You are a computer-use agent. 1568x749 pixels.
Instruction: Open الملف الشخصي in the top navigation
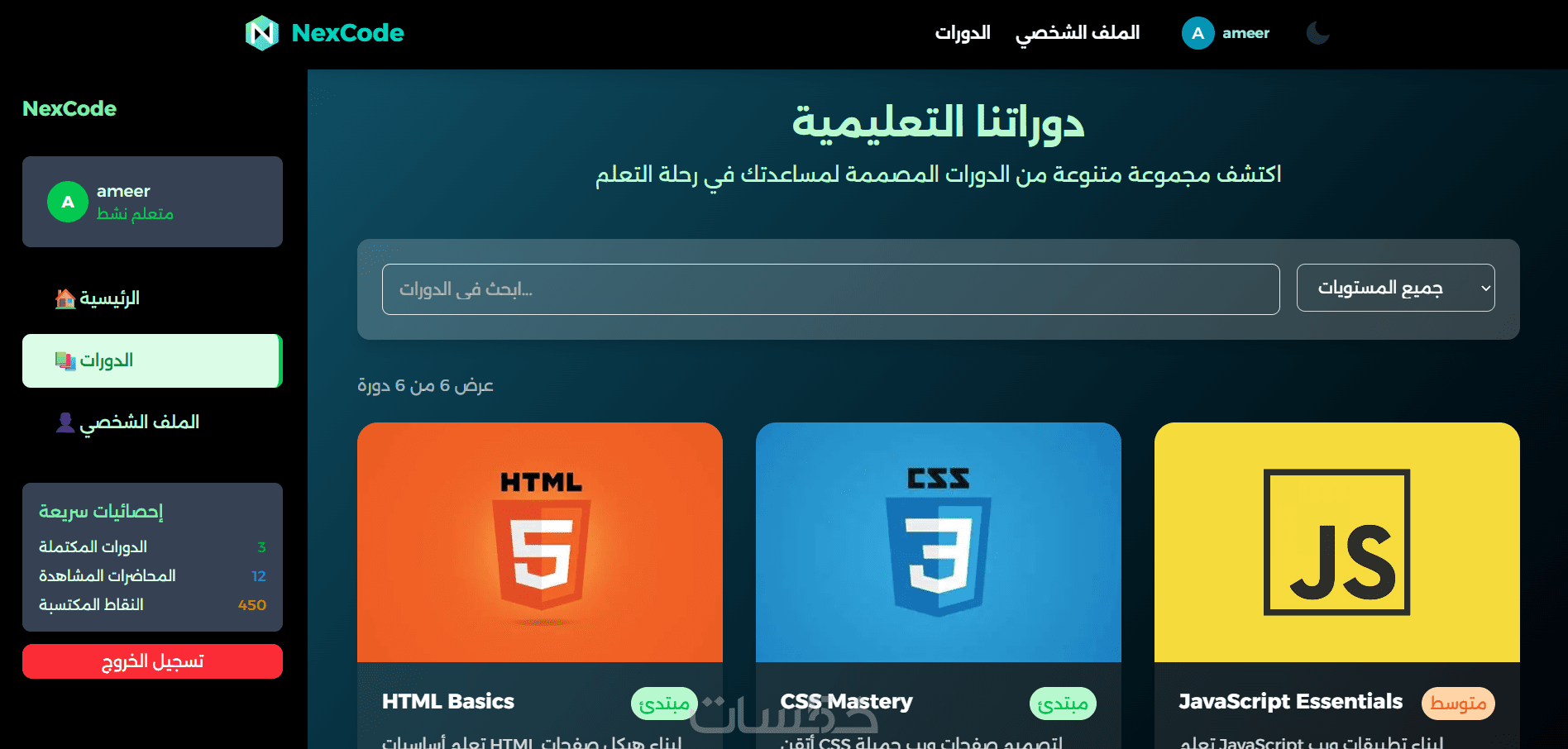coord(1078,33)
